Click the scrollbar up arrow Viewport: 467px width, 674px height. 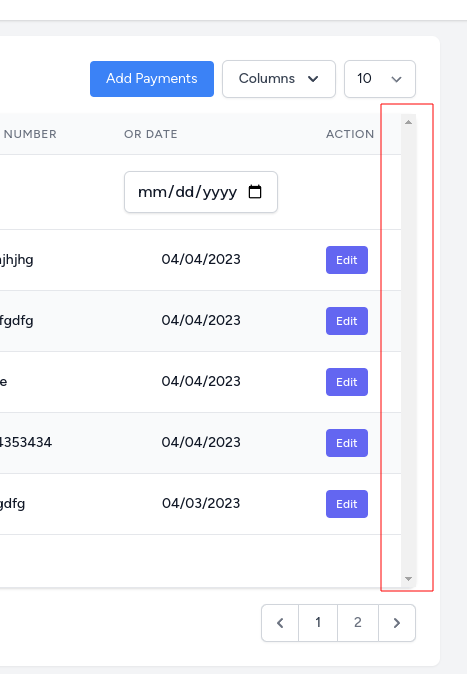pyautogui.click(x=409, y=122)
